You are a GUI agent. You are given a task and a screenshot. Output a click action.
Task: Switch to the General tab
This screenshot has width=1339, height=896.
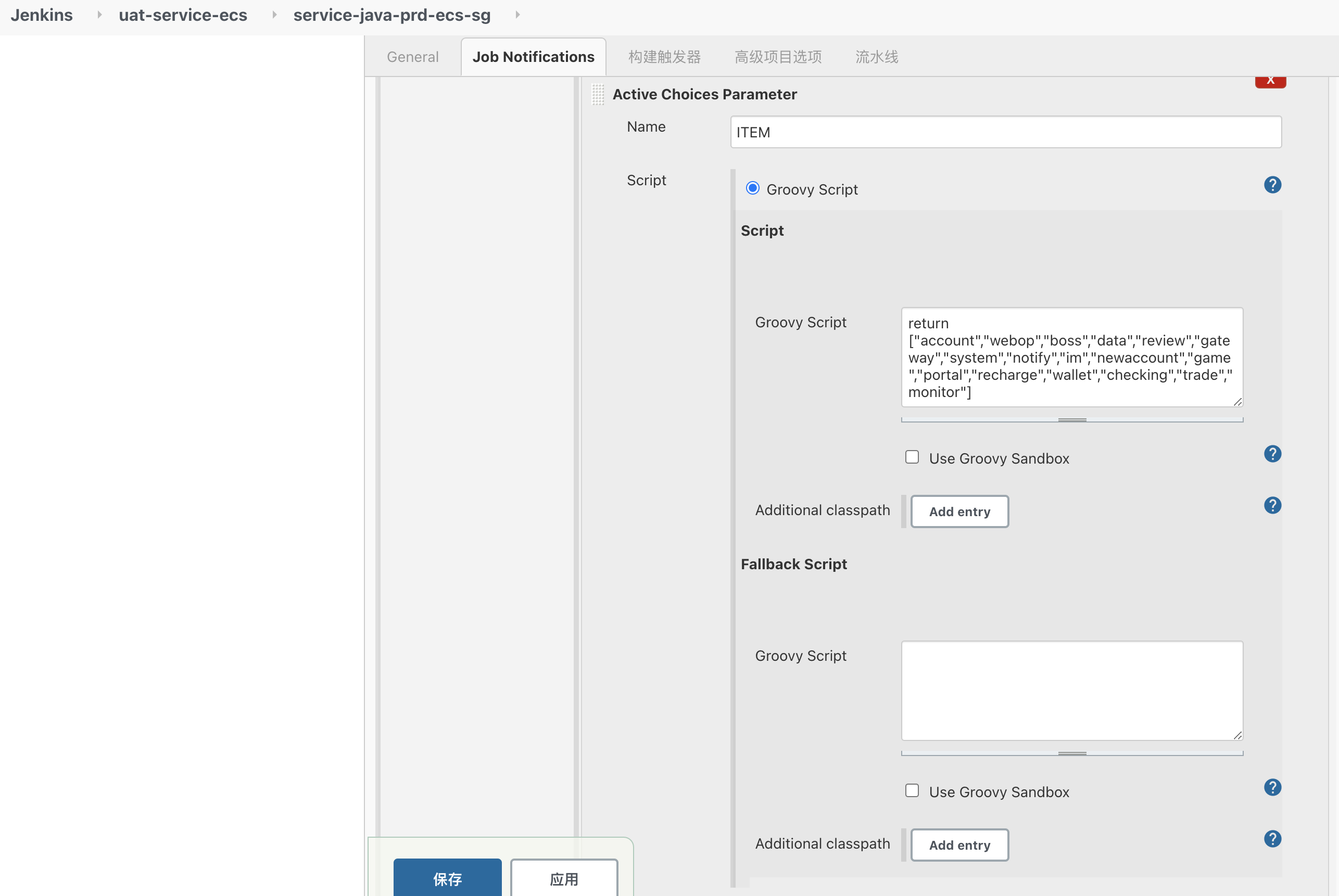412,57
